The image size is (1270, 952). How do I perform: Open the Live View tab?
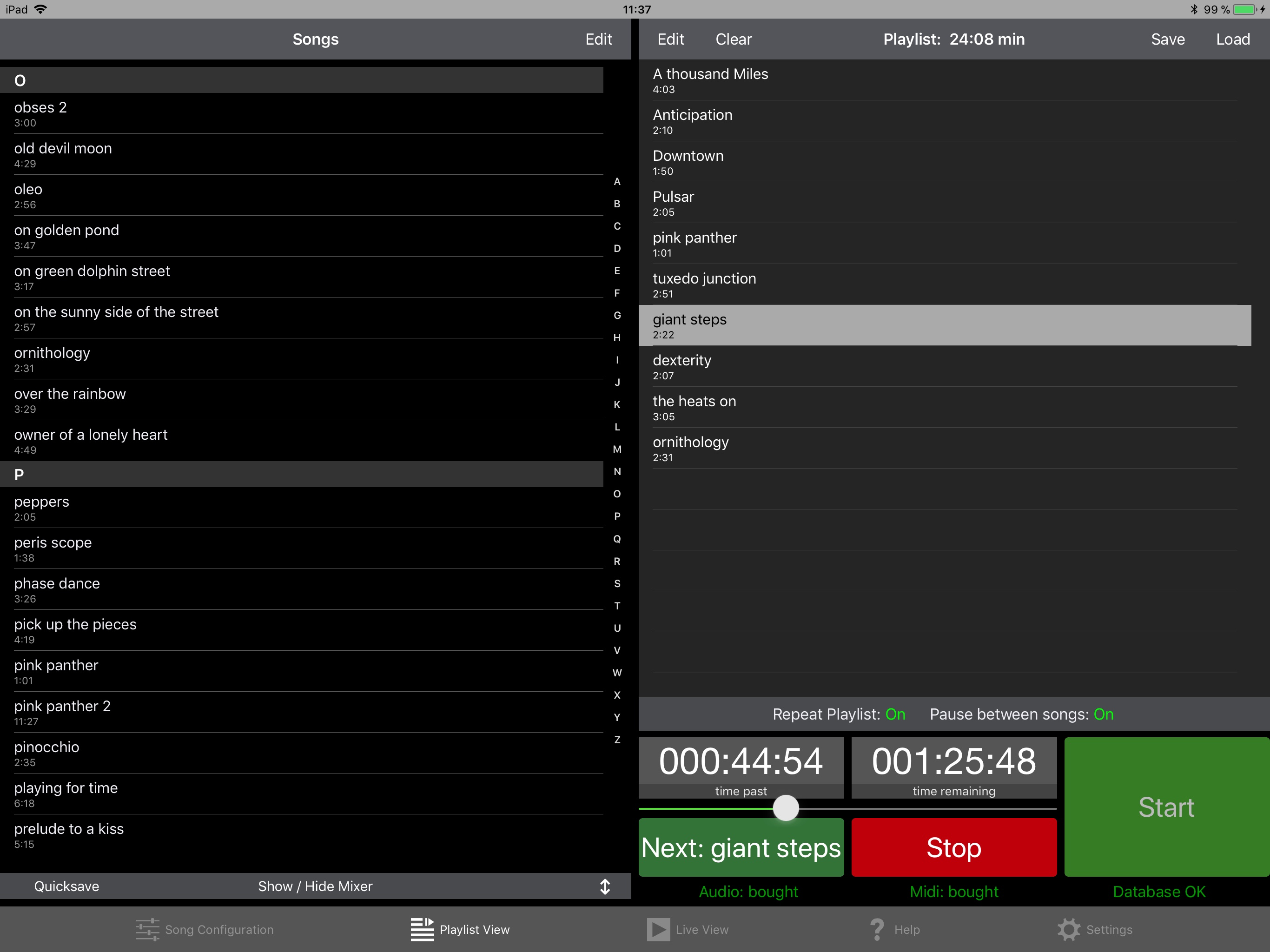click(687, 930)
